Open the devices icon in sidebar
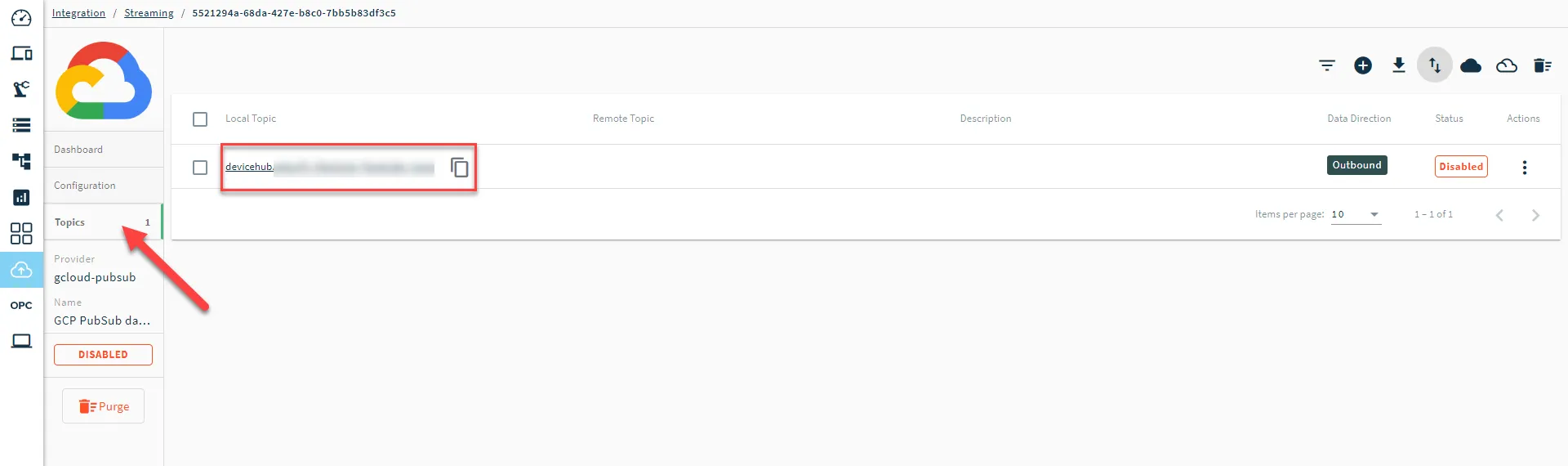Image resolution: width=1568 pixels, height=466 pixels. pos(21,53)
